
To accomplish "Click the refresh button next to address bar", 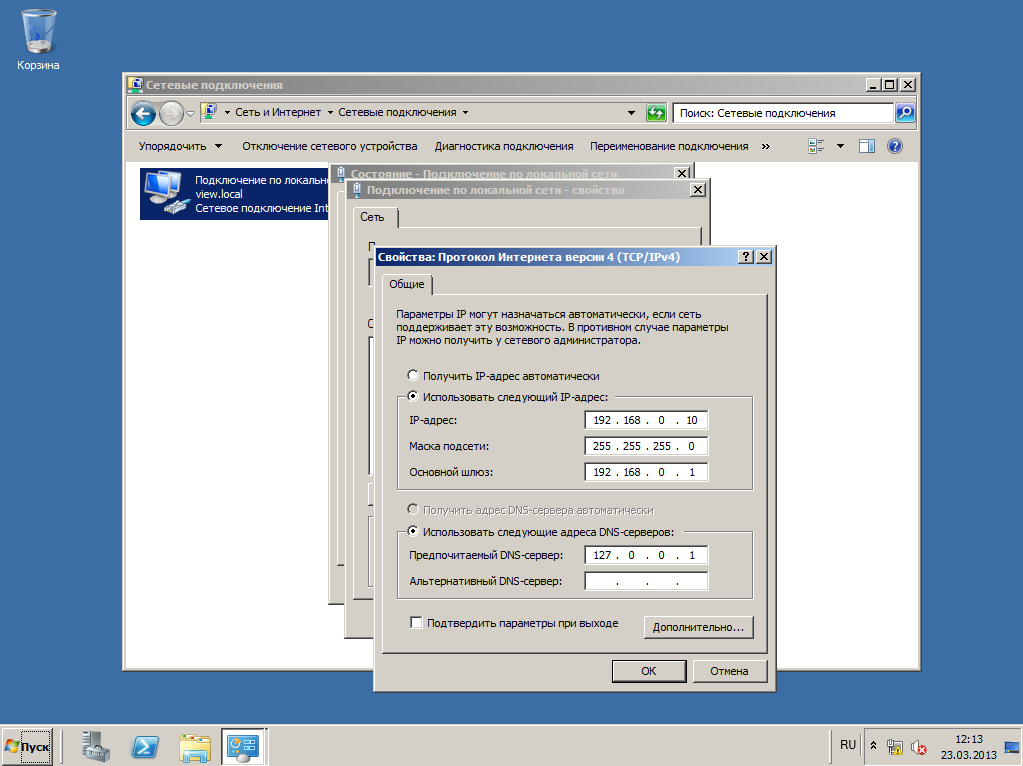I will click(656, 113).
